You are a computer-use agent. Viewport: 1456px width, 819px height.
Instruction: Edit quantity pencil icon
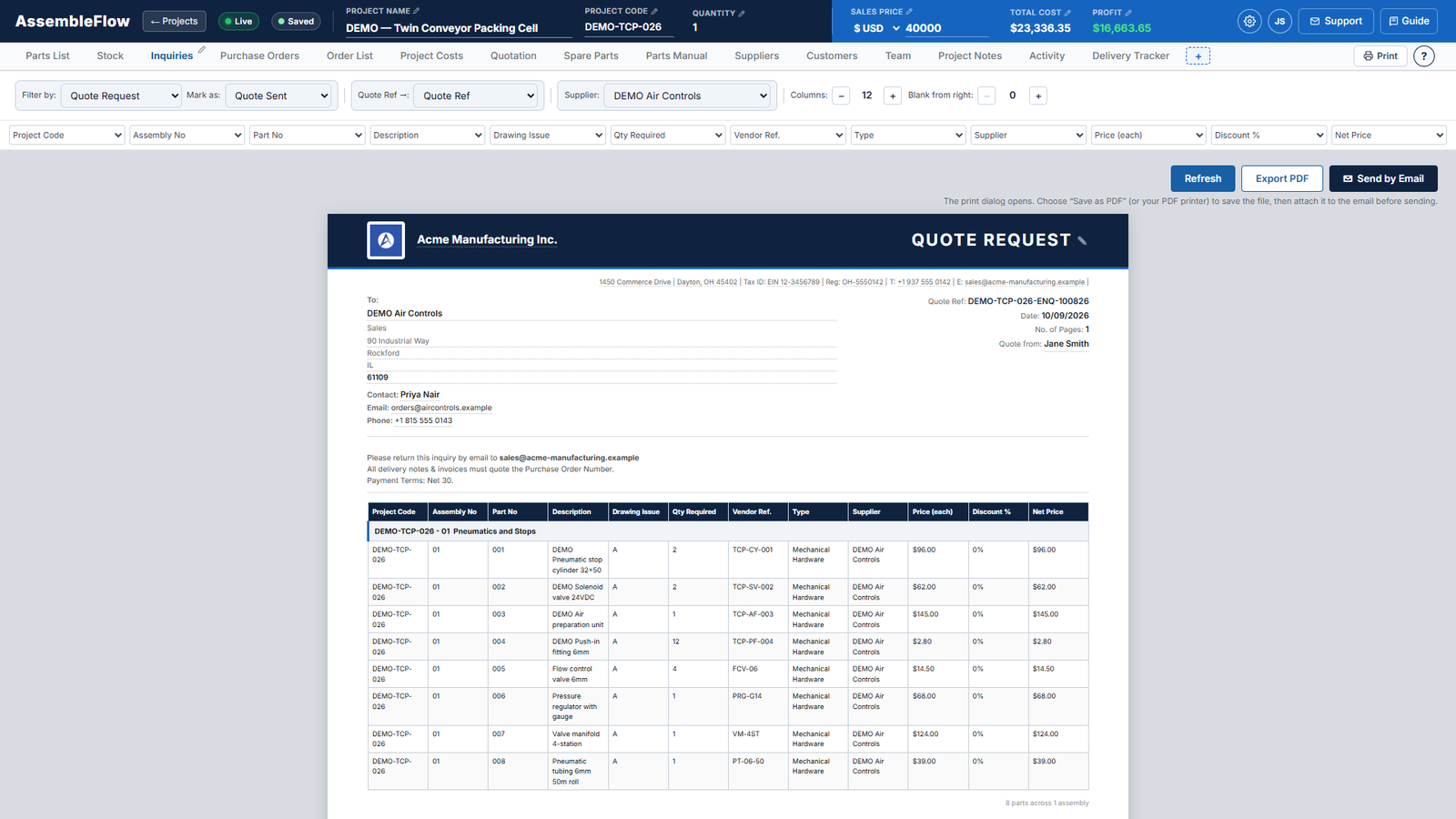742,13
